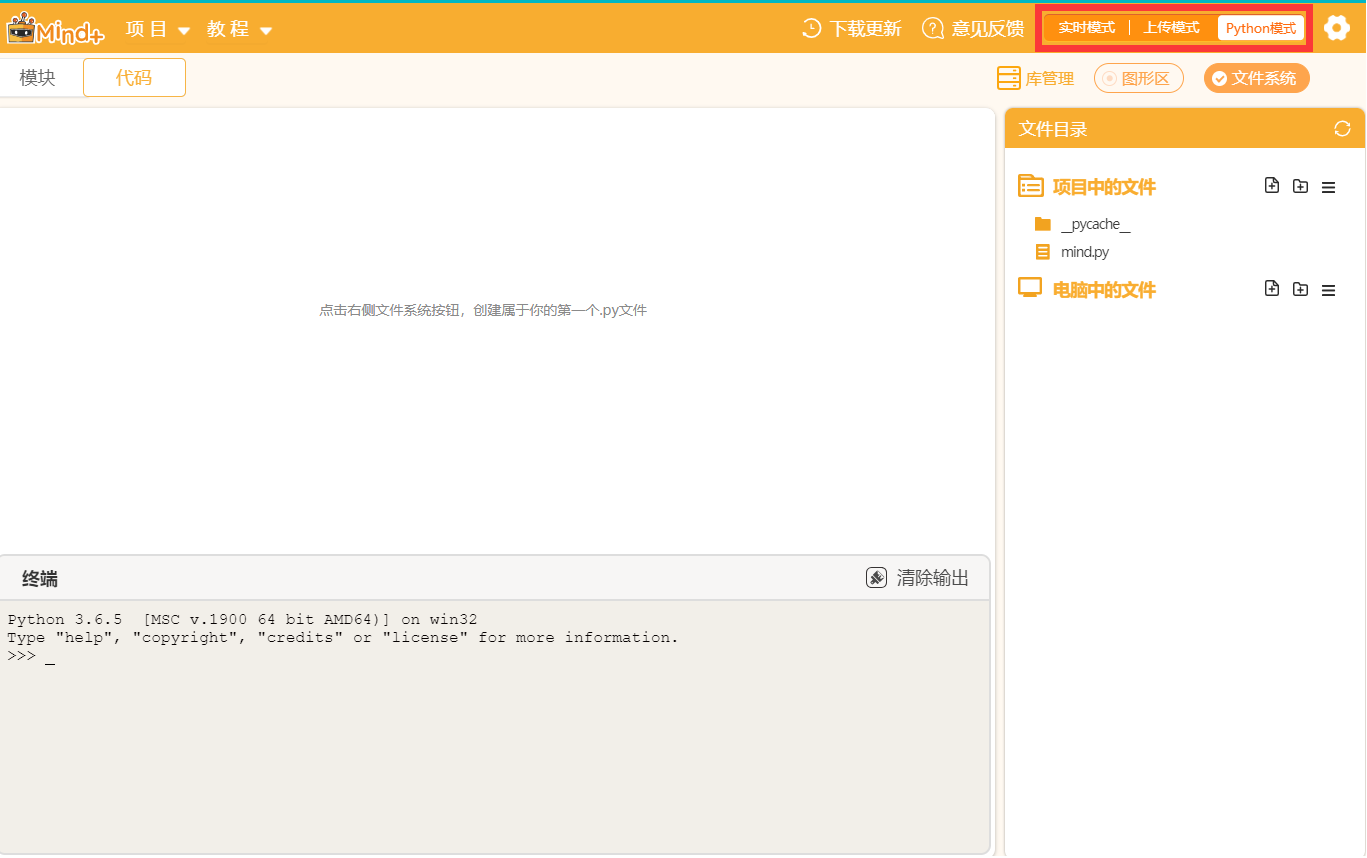Click 下载更新 download update text
1367x858 pixels.
coord(865,28)
